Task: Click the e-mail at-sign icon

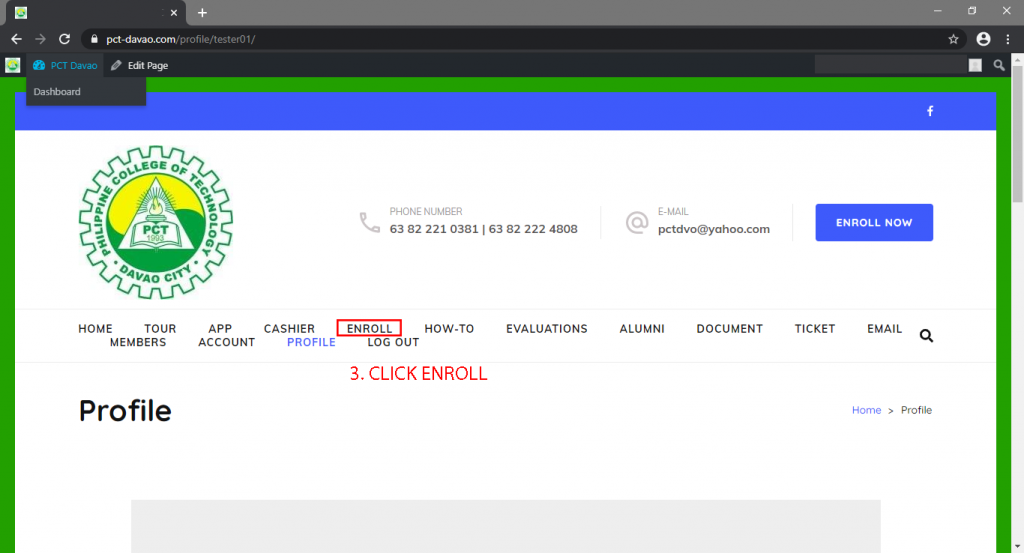Action: (x=637, y=223)
